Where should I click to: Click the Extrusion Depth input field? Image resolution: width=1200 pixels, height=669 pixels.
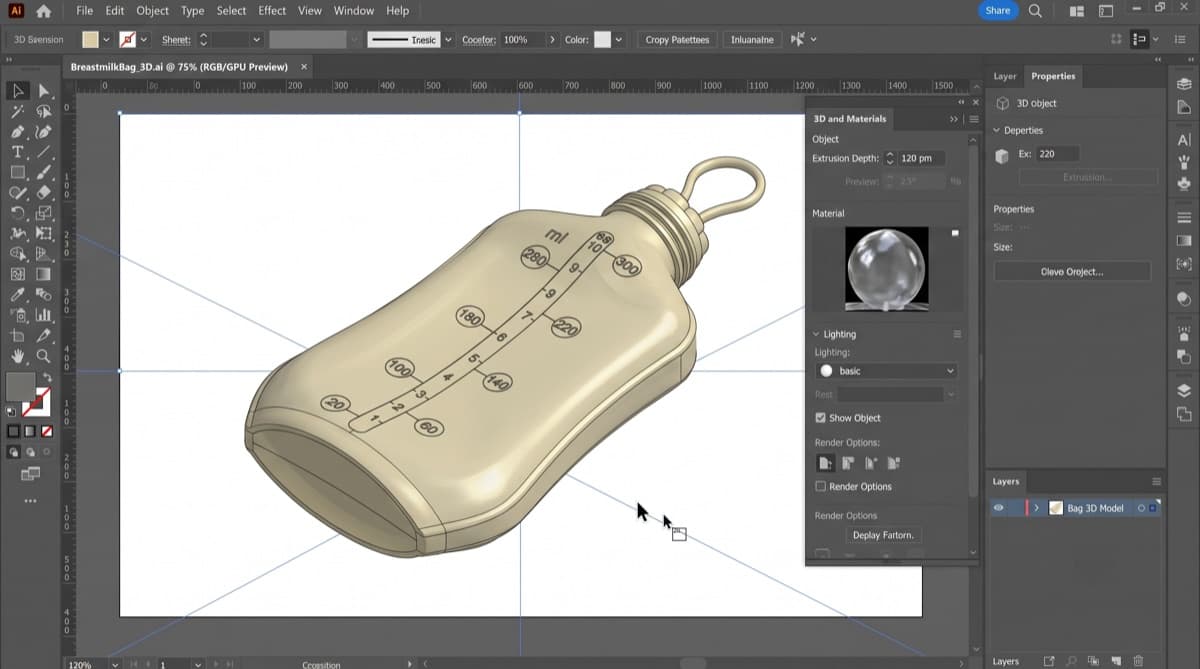[920, 158]
